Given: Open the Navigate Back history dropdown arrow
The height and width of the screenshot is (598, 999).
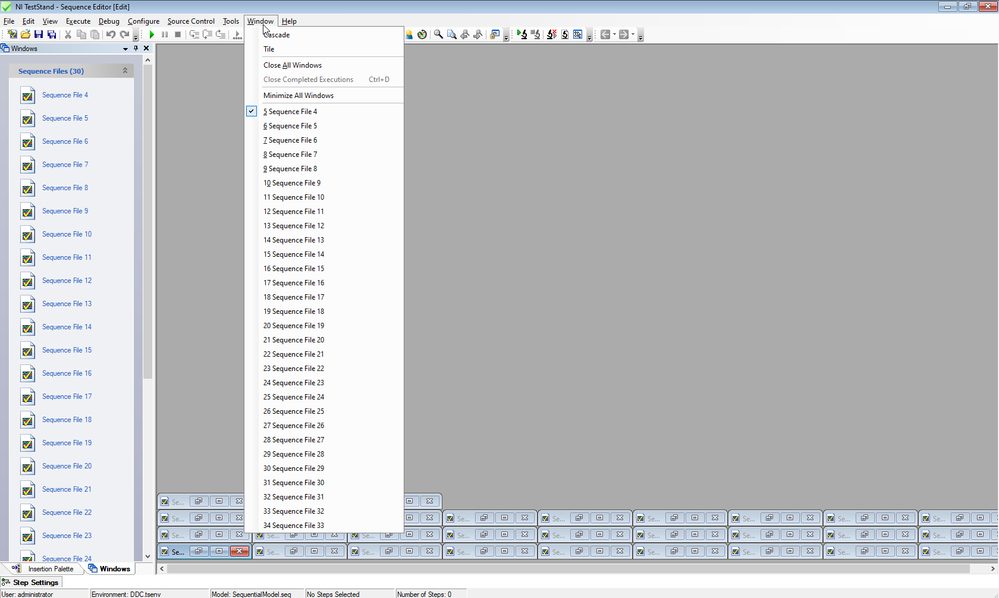Looking at the screenshot, I should click(615, 34).
